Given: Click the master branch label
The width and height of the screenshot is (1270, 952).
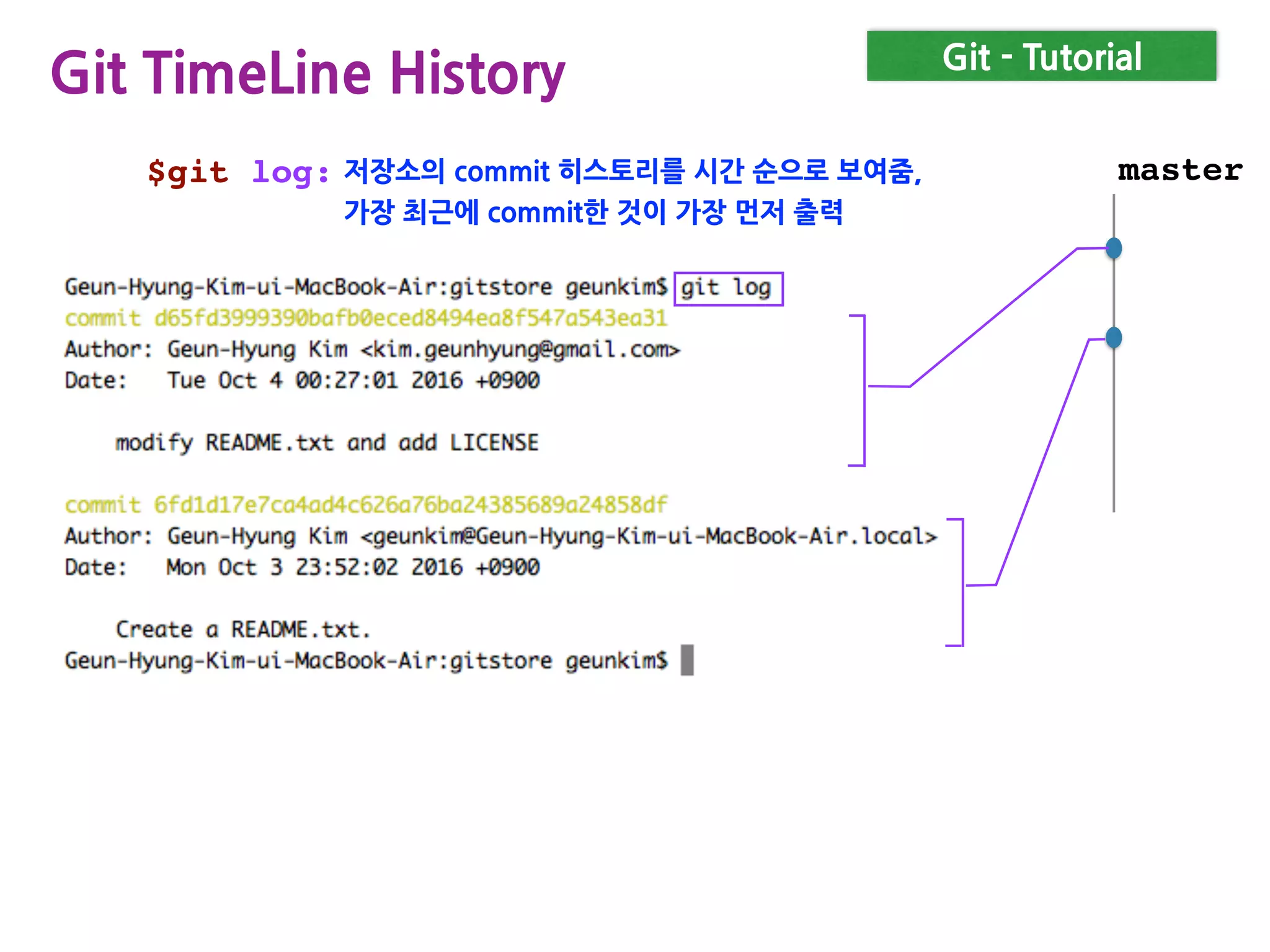Looking at the screenshot, I should (1180, 170).
